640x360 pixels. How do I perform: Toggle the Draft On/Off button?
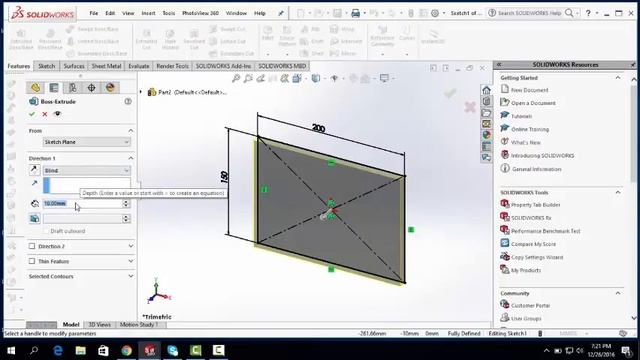pyautogui.click(x=35, y=219)
